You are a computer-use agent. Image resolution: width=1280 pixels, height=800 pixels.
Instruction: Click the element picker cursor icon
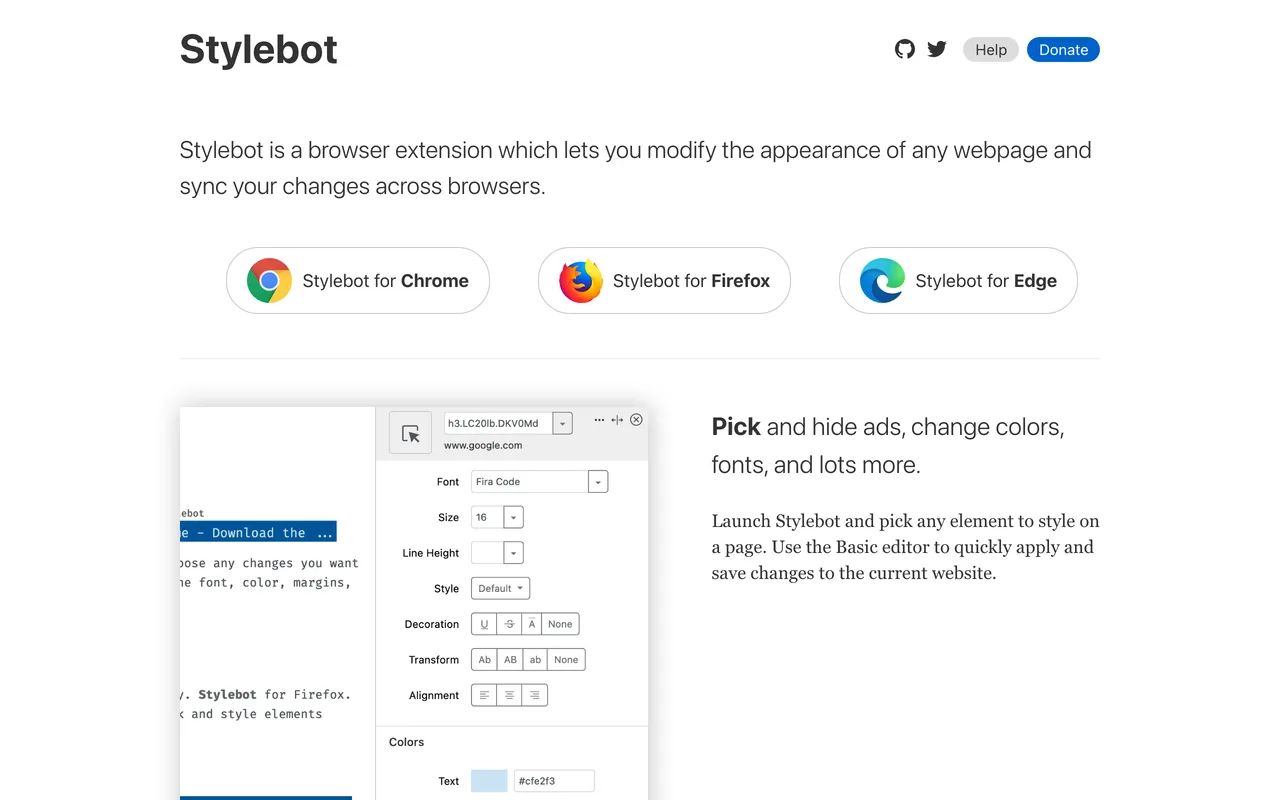(410, 433)
